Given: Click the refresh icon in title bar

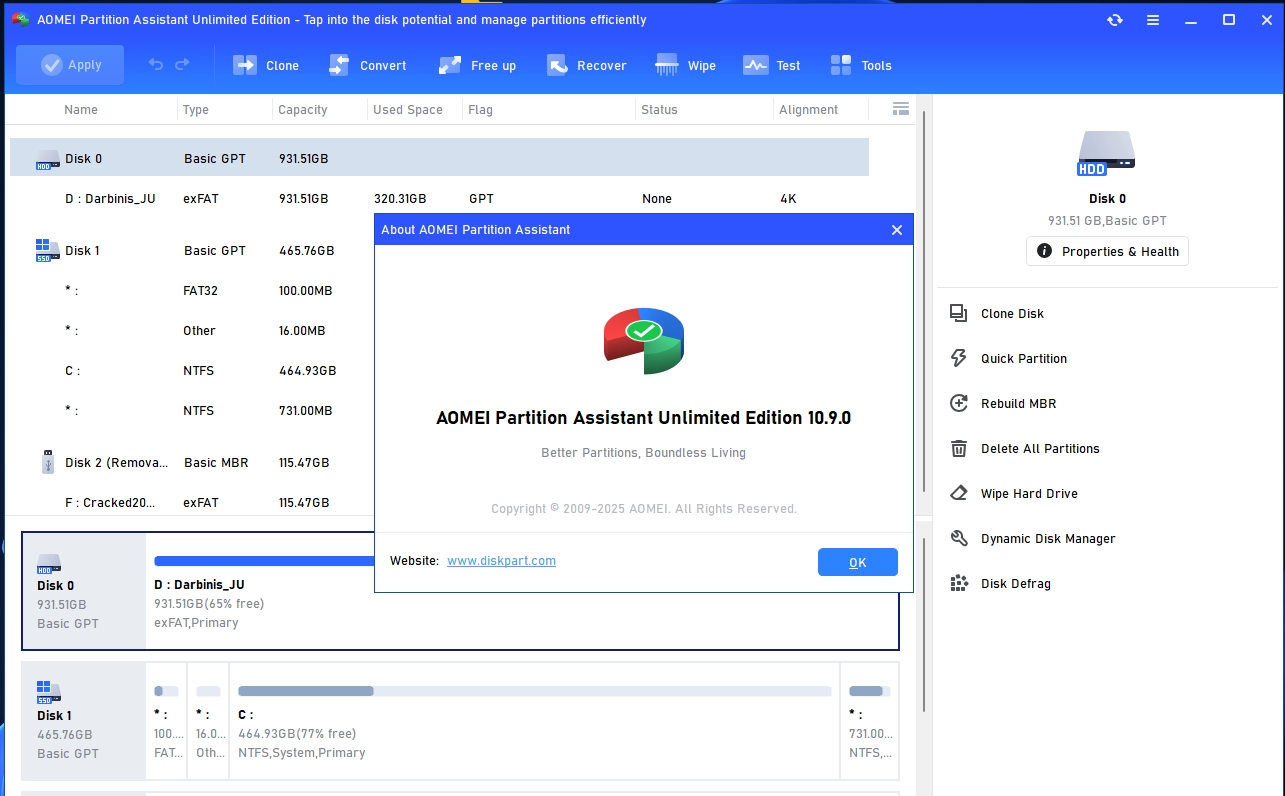Looking at the screenshot, I should click(x=1115, y=20).
